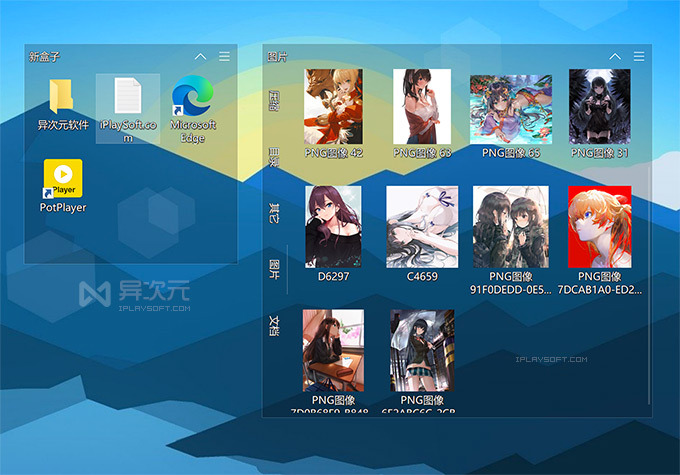Switch to the 压缩 vertical tab
Image resolution: width=680 pixels, height=475 pixels.
point(274,101)
